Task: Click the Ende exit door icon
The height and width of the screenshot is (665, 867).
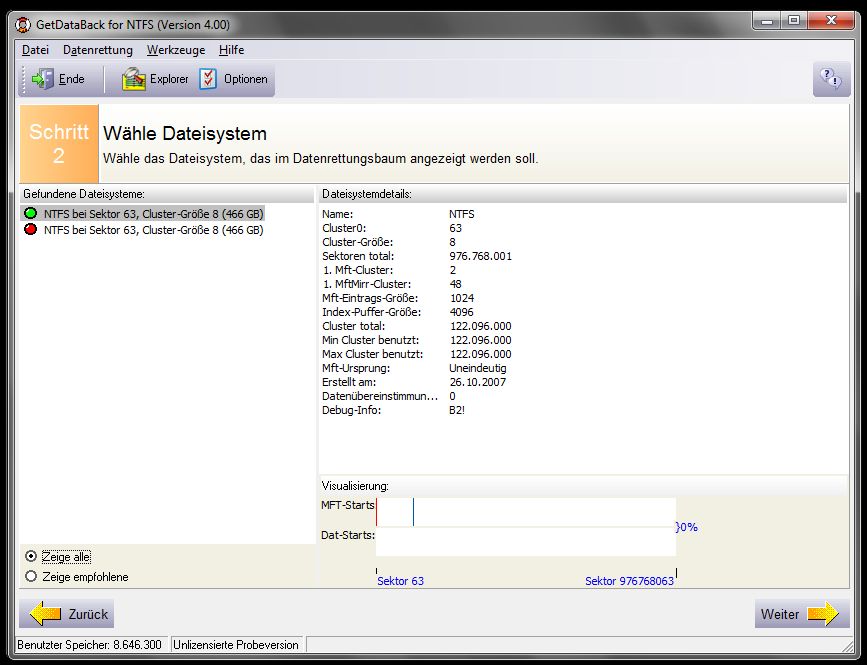Action: click(x=43, y=79)
